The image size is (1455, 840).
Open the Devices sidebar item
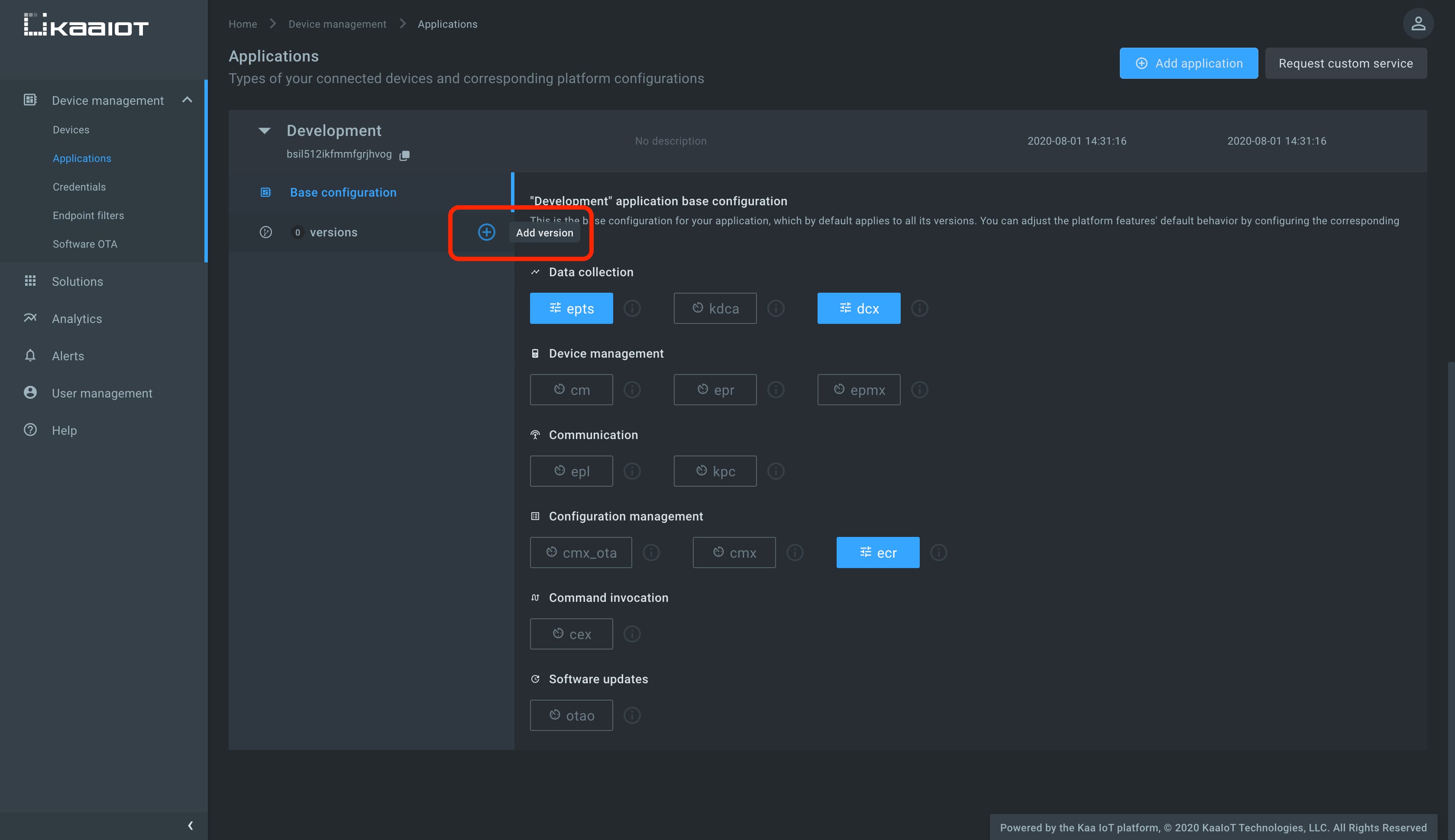click(71, 130)
